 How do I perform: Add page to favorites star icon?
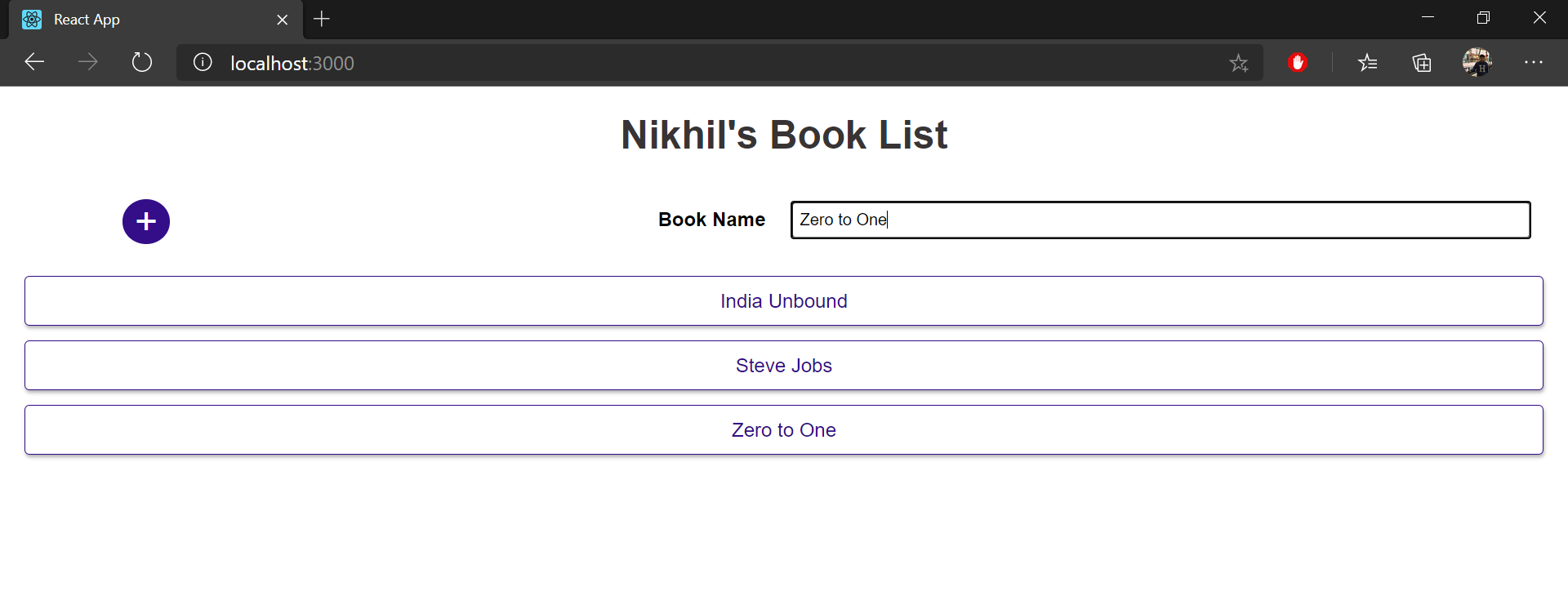(x=1238, y=63)
